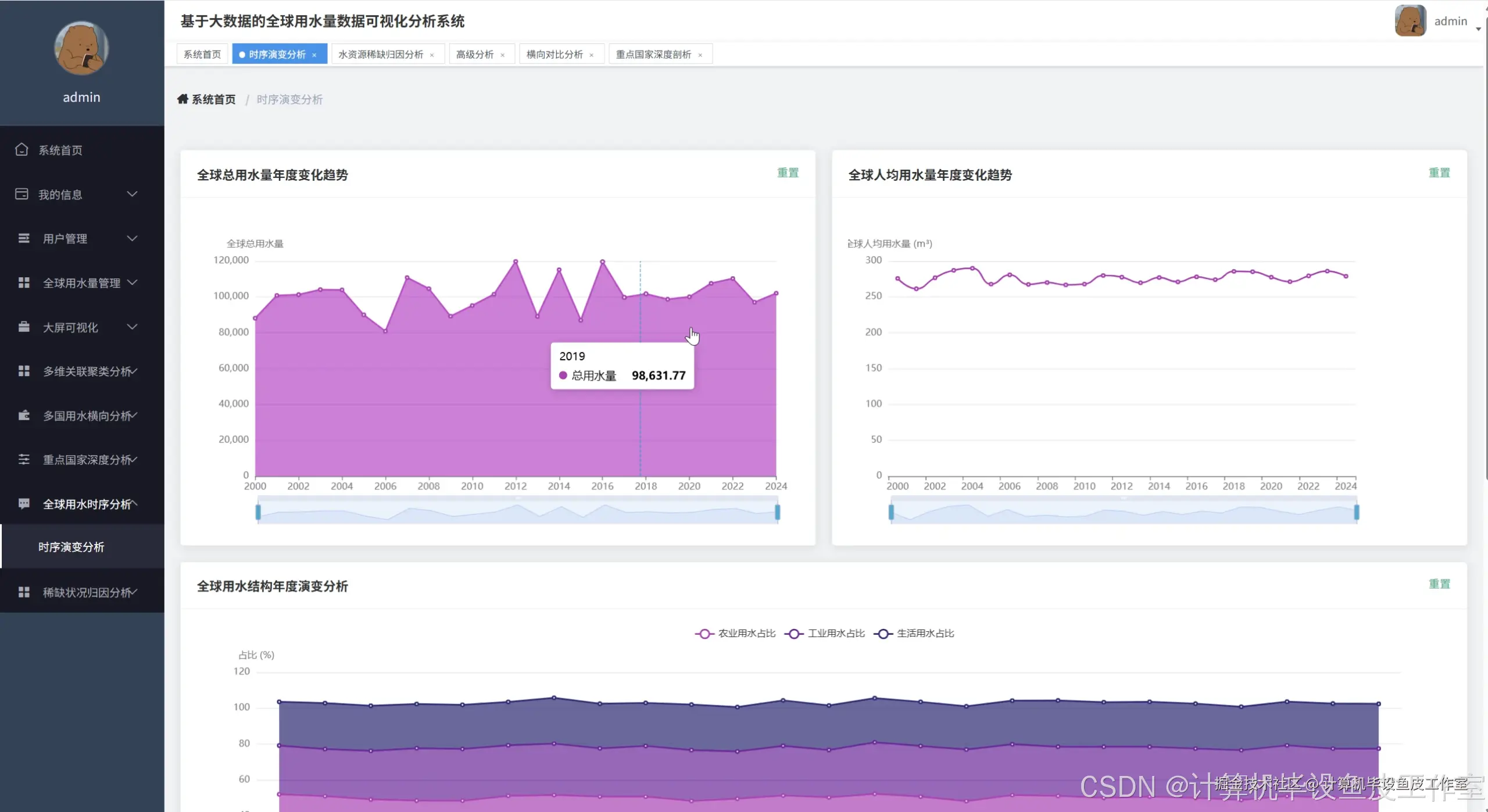Click the list icon next to 用户管理

(23, 238)
